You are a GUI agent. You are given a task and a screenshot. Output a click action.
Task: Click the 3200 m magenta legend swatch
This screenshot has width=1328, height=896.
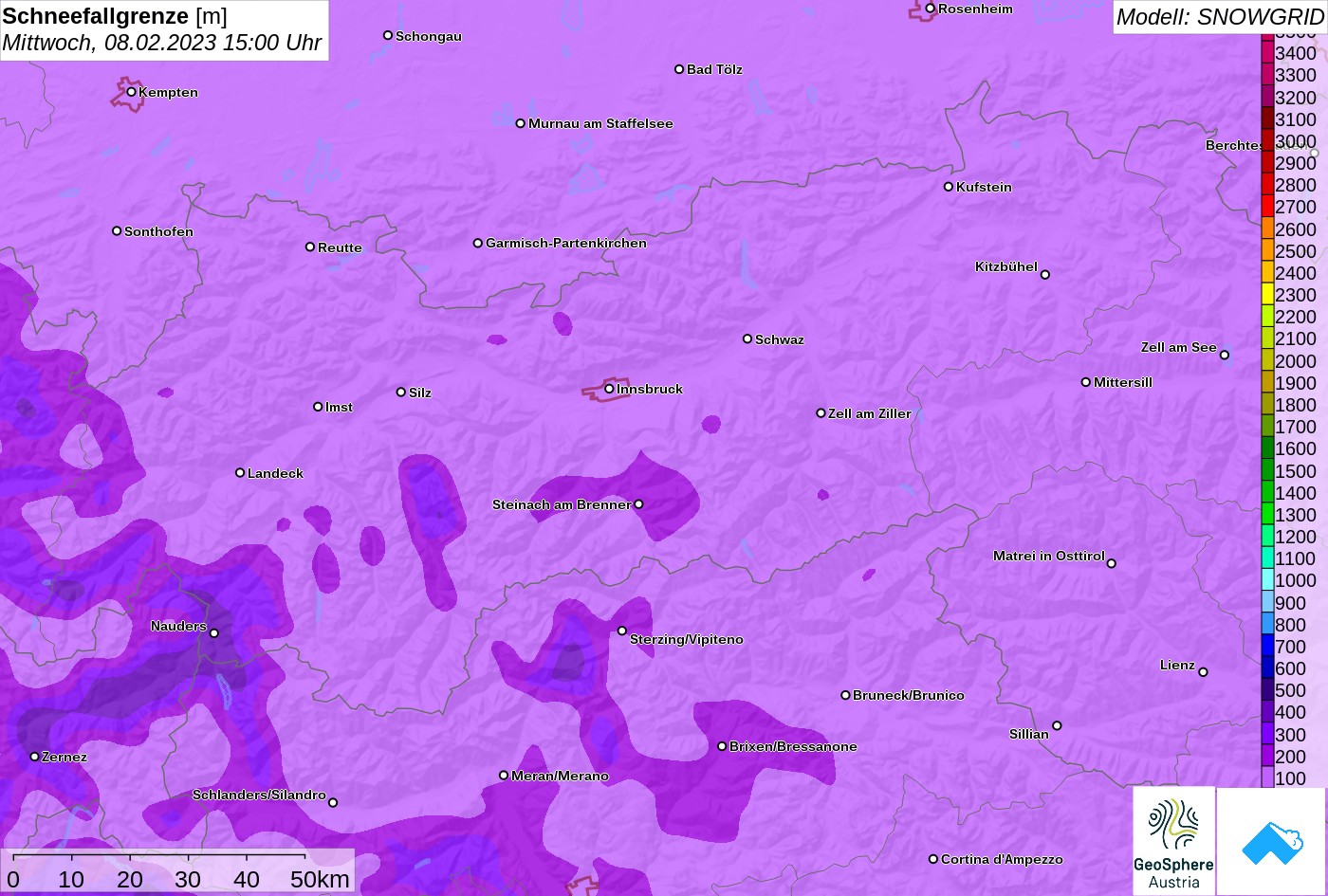1267,97
